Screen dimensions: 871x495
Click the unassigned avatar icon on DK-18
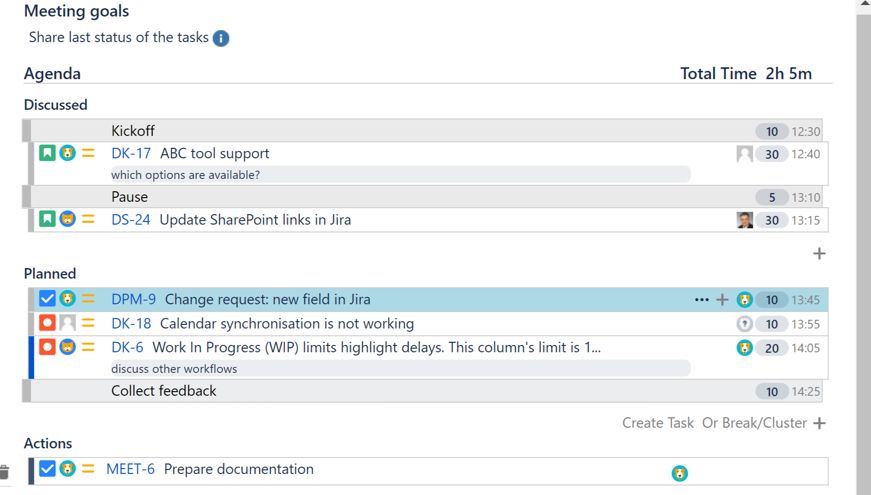(67, 323)
